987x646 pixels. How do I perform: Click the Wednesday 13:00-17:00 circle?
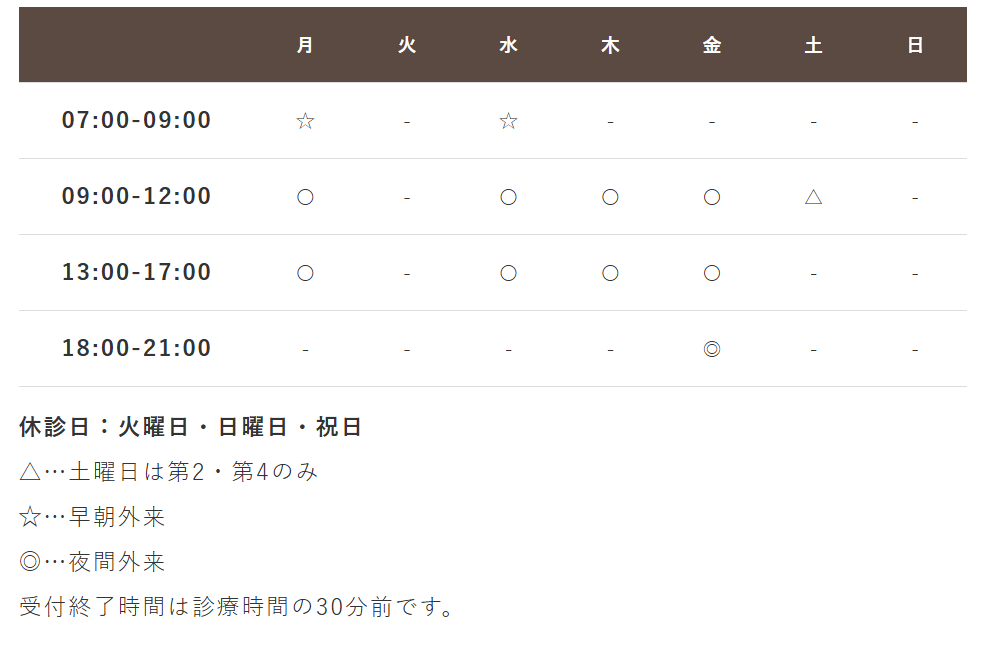coord(508,273)
